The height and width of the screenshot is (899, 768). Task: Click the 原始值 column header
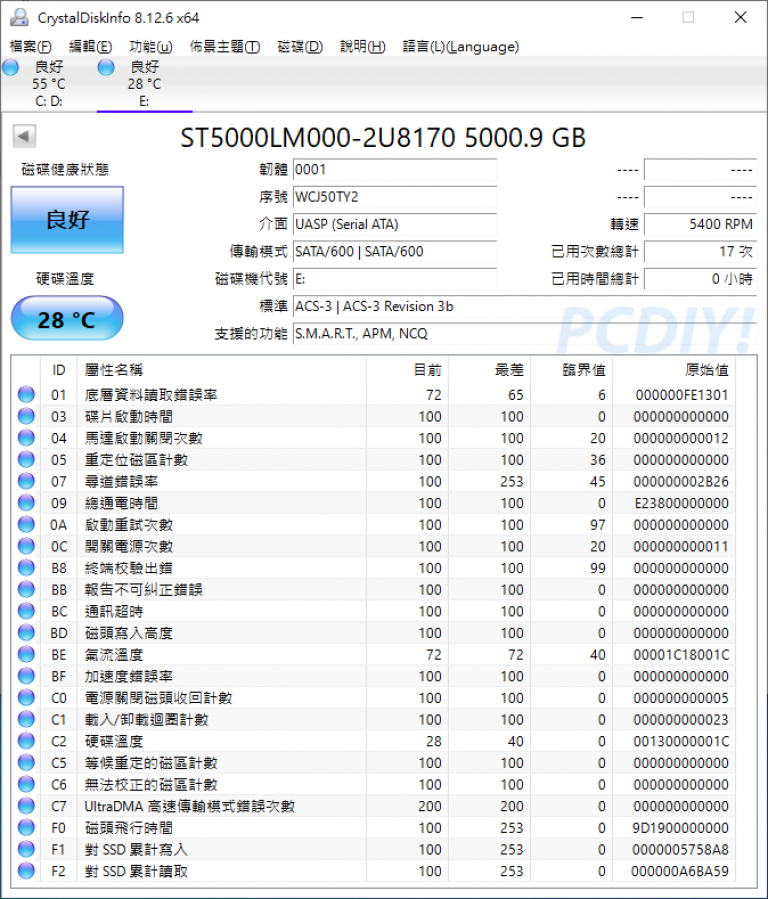click(674, 370)
